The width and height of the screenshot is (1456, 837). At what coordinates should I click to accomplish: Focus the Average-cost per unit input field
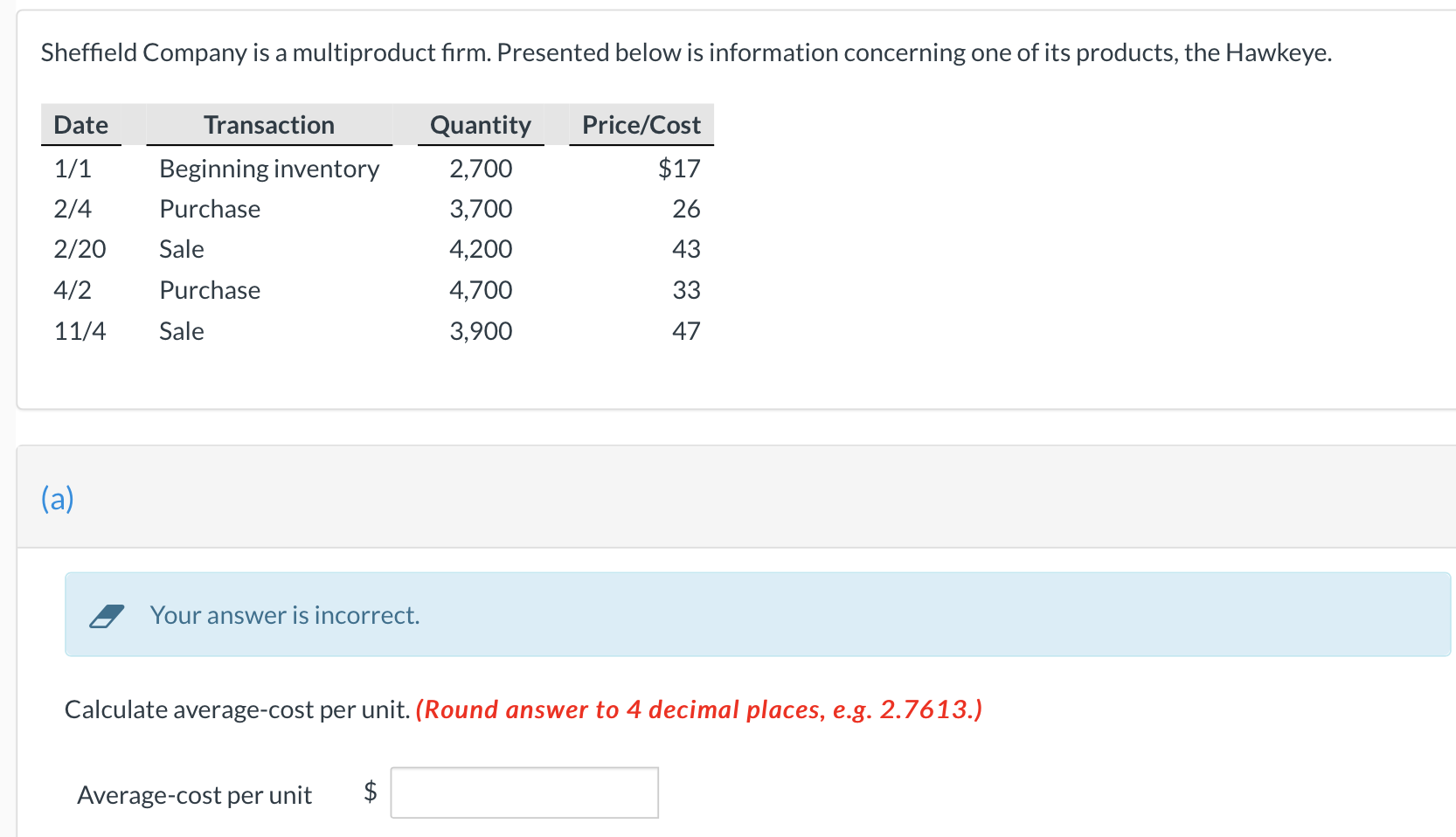pos(523,792)
